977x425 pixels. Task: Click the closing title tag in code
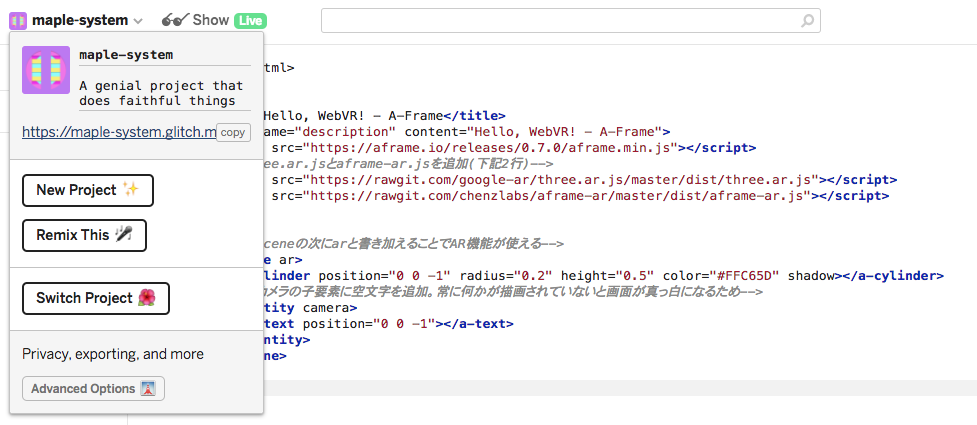474,116
